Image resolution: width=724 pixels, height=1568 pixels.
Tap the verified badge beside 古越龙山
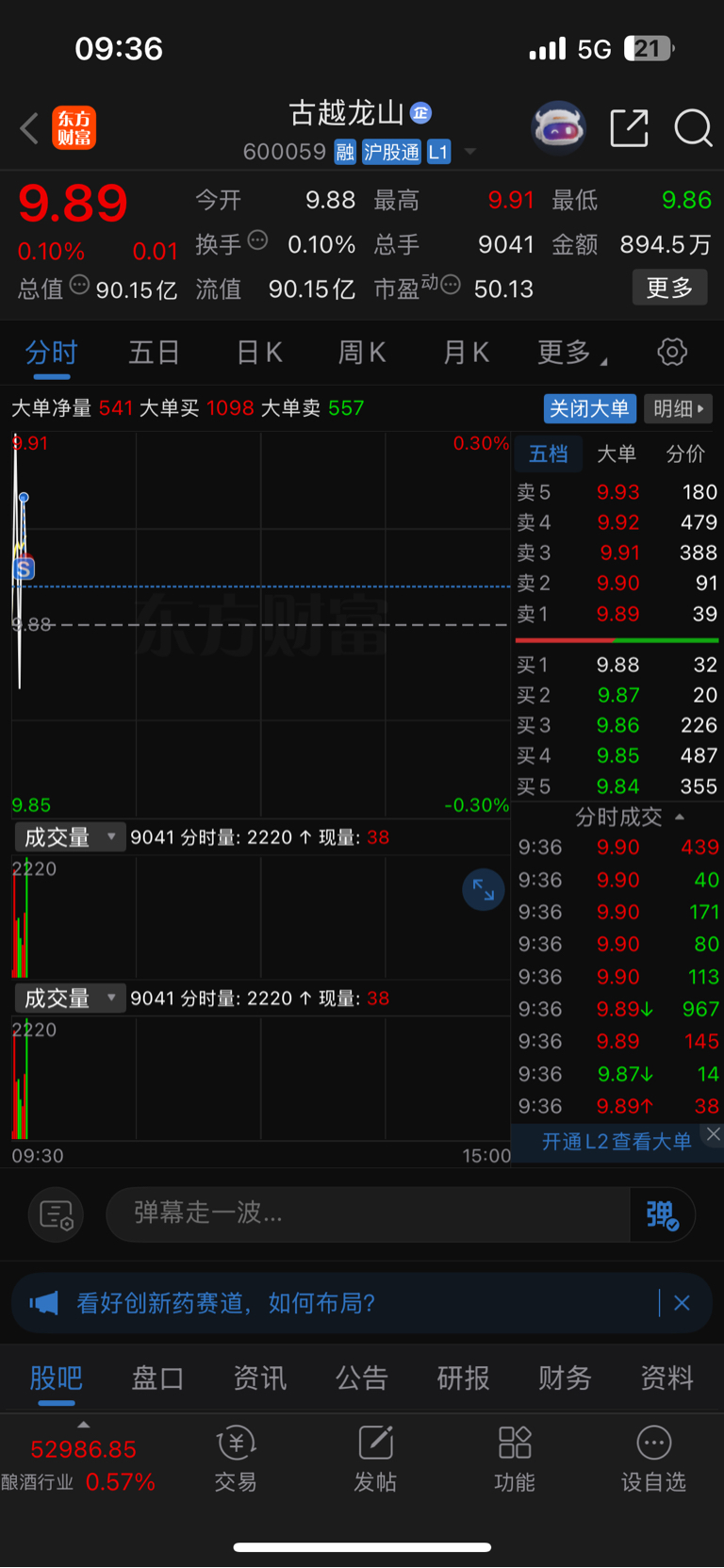coord(420,113)
